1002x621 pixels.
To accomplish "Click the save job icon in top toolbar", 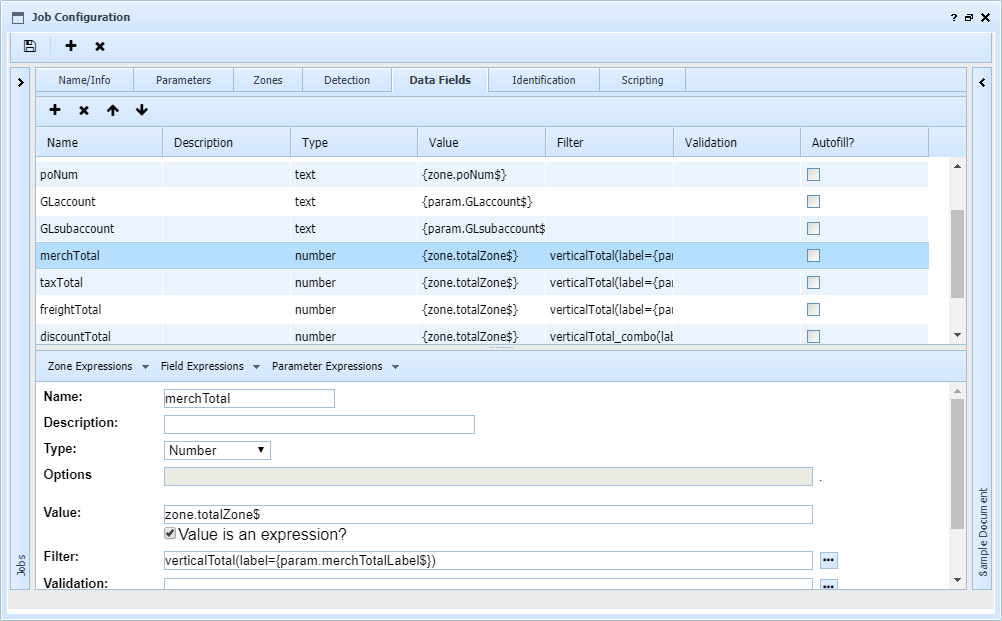I will (x=30, y=46).
